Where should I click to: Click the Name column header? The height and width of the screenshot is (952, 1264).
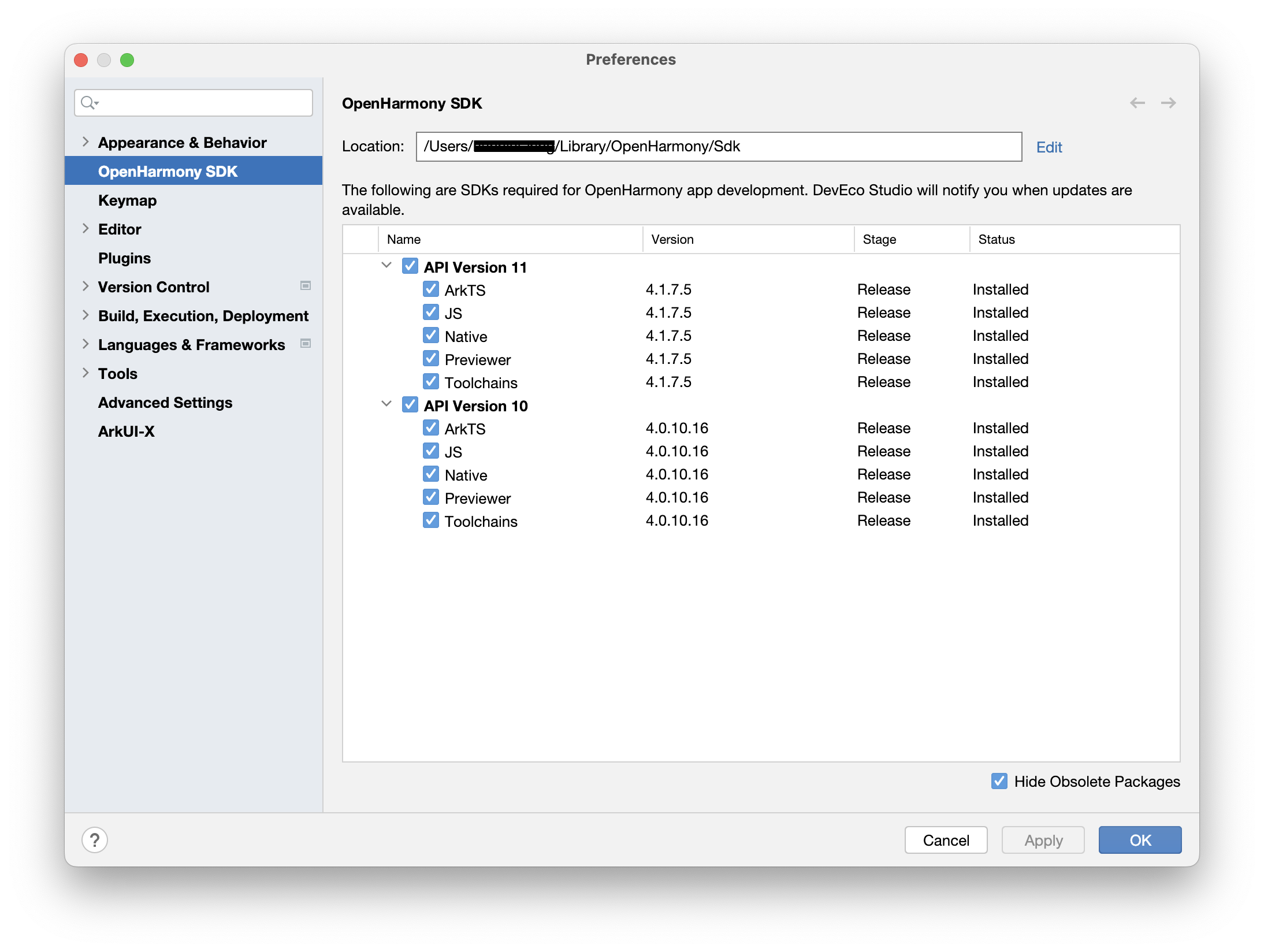[x=511, y=239]
